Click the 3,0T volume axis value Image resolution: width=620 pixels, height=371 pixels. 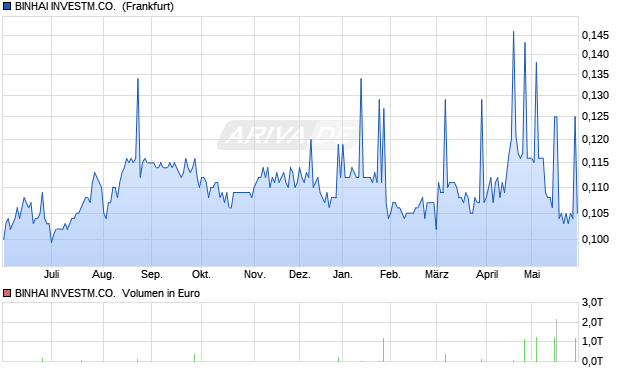coord(592,303)
